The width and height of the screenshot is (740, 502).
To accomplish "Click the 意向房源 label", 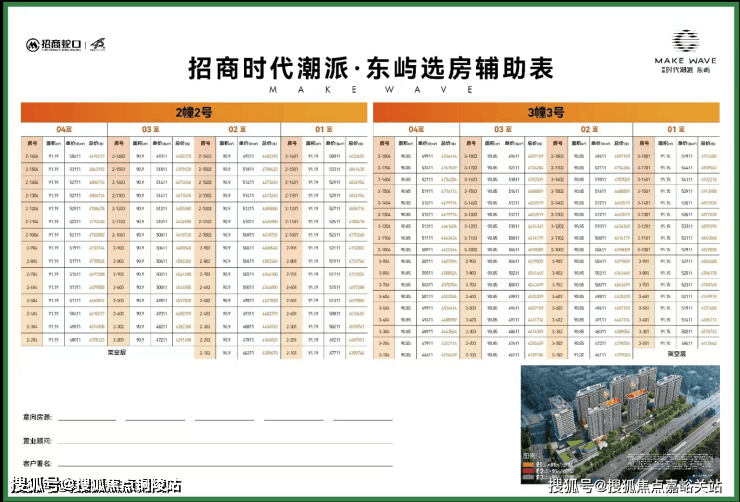I will 37,417.
